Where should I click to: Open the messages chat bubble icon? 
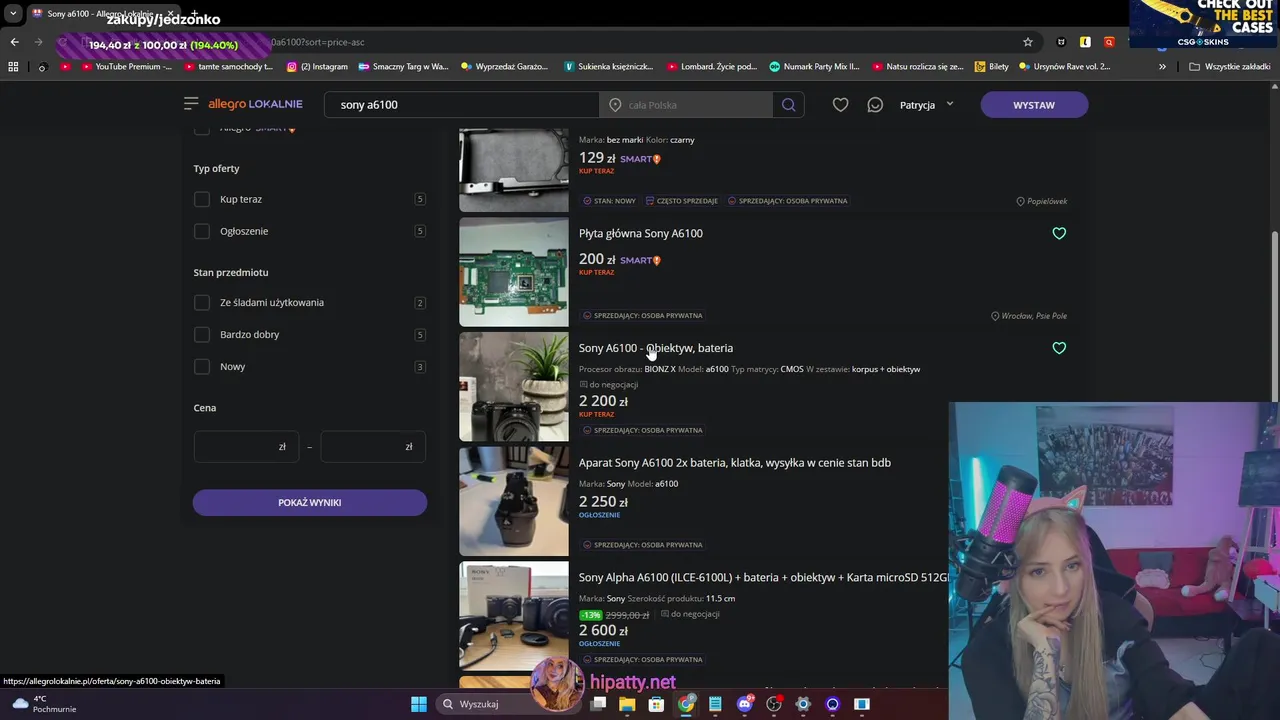pos(875,105)
